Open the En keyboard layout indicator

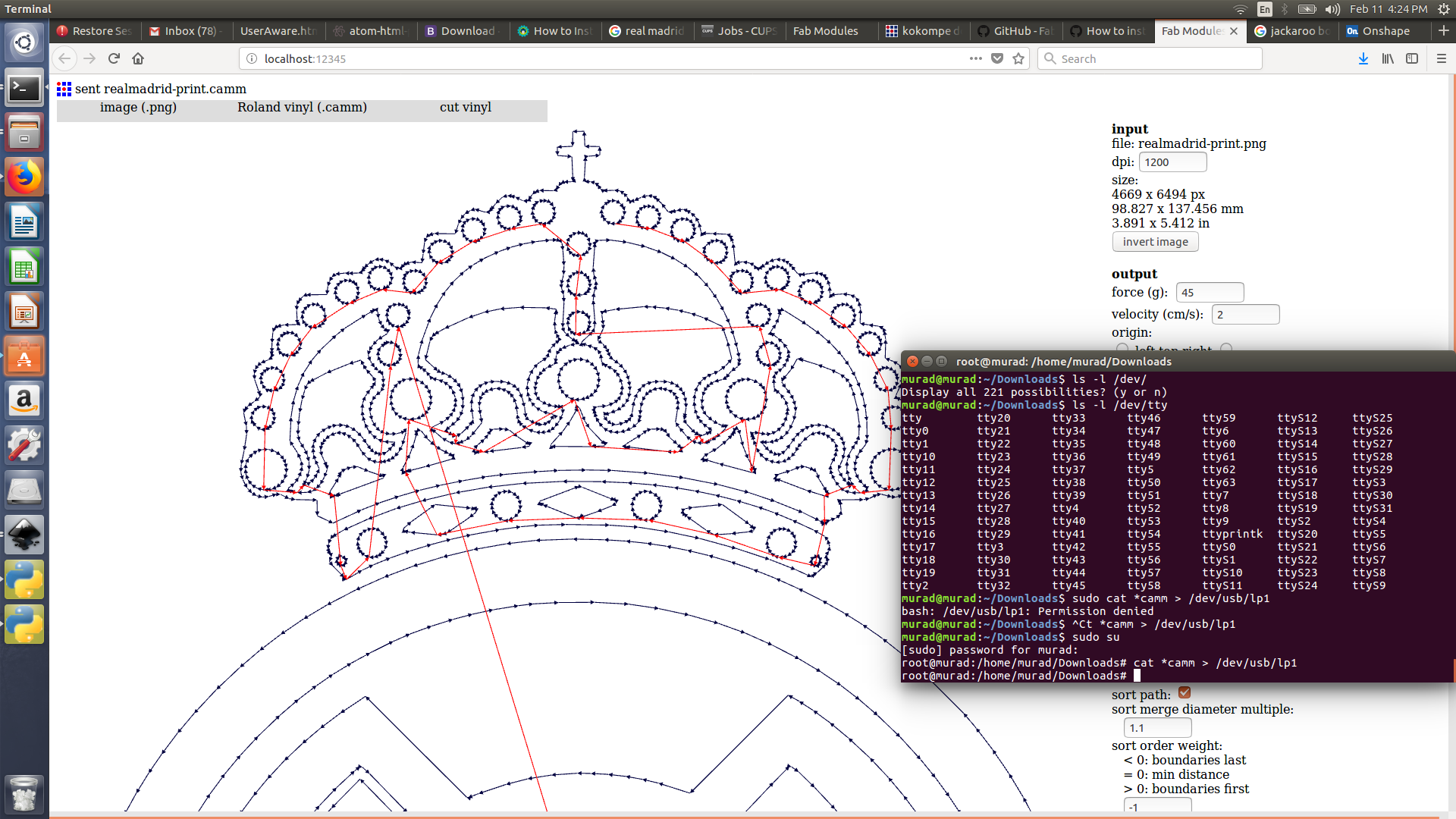click(1264, 9)
